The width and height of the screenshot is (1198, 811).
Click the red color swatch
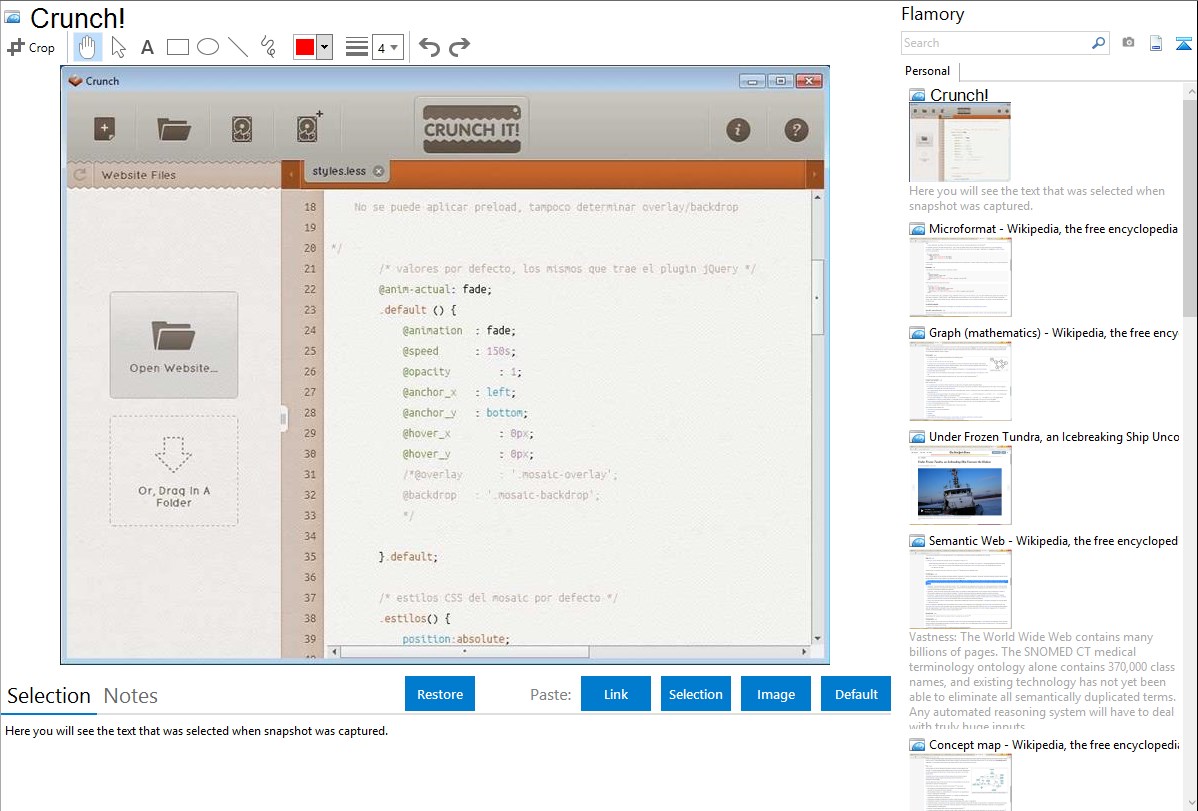(x=305, y=47)
